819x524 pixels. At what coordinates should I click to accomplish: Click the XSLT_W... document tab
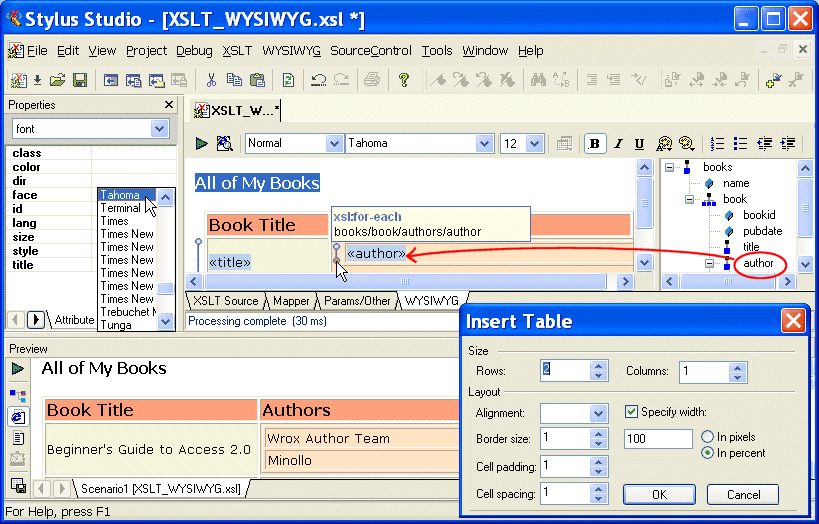237,110
